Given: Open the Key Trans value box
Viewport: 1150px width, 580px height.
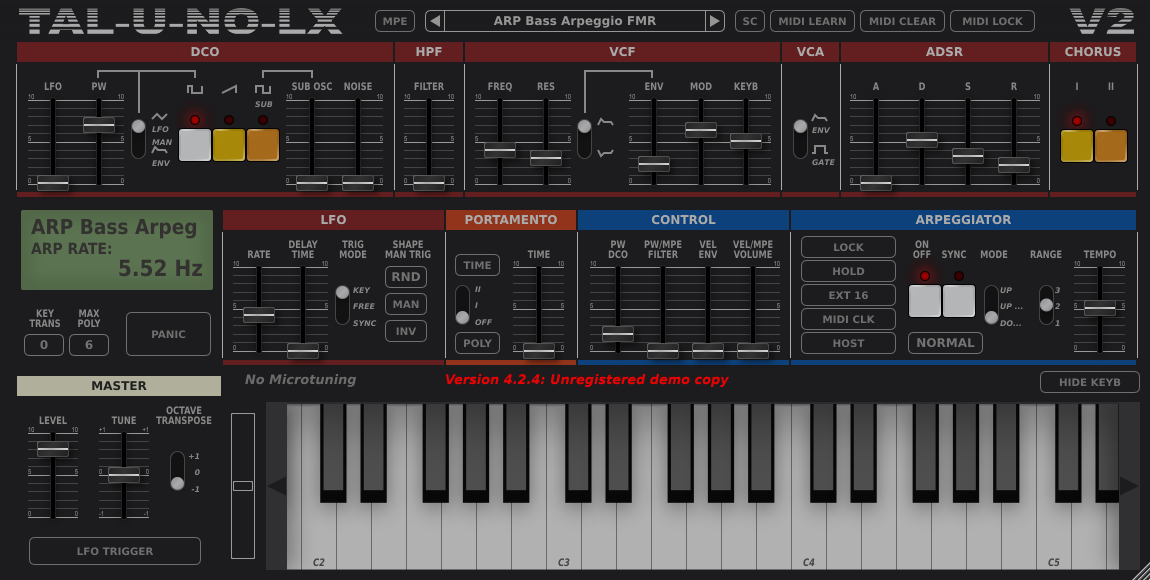Looking at the screenshot, I should point(44,345).
